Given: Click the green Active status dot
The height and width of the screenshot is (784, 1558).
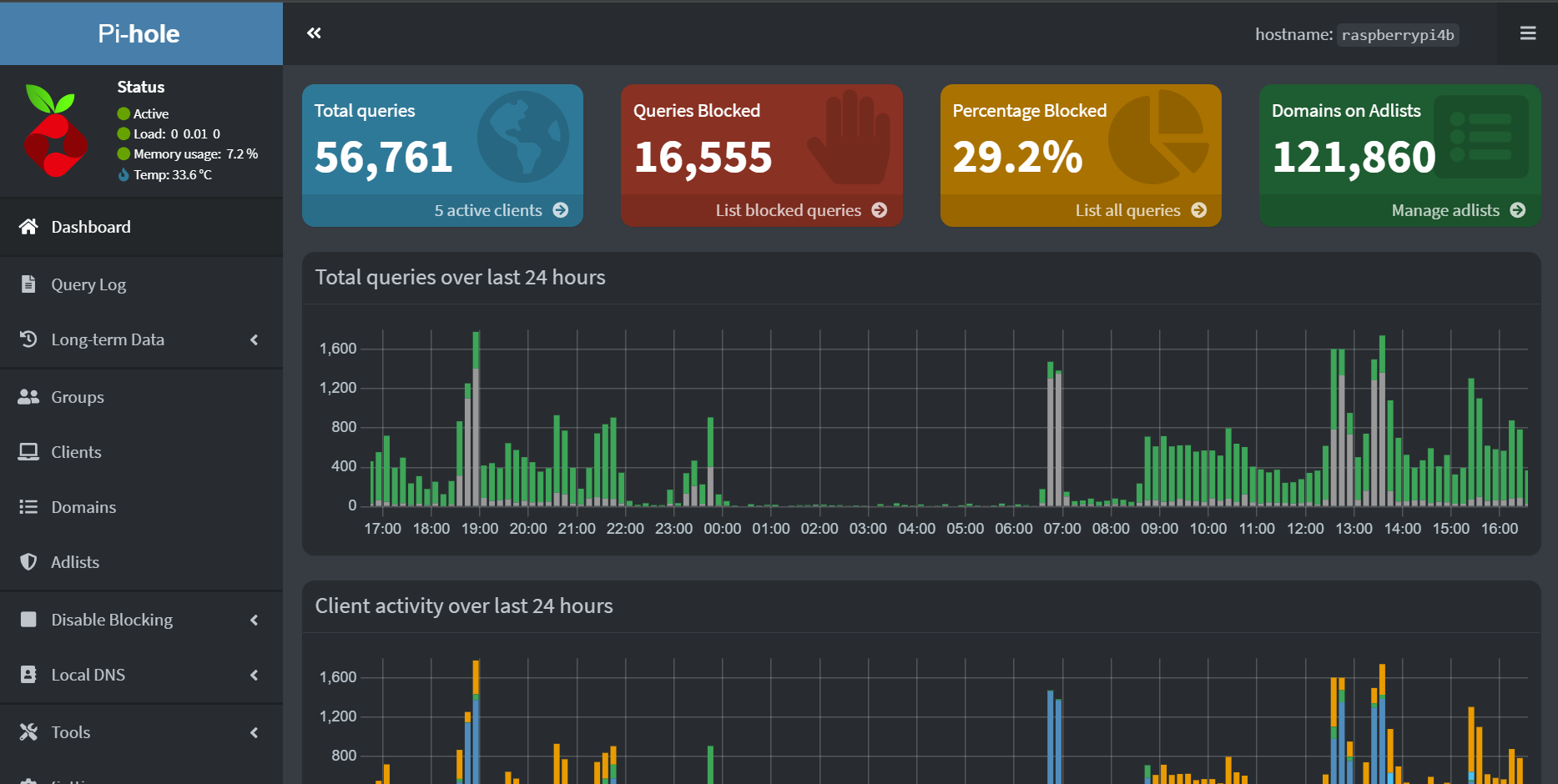Looking at the screenshot, I should pos(124,113).
